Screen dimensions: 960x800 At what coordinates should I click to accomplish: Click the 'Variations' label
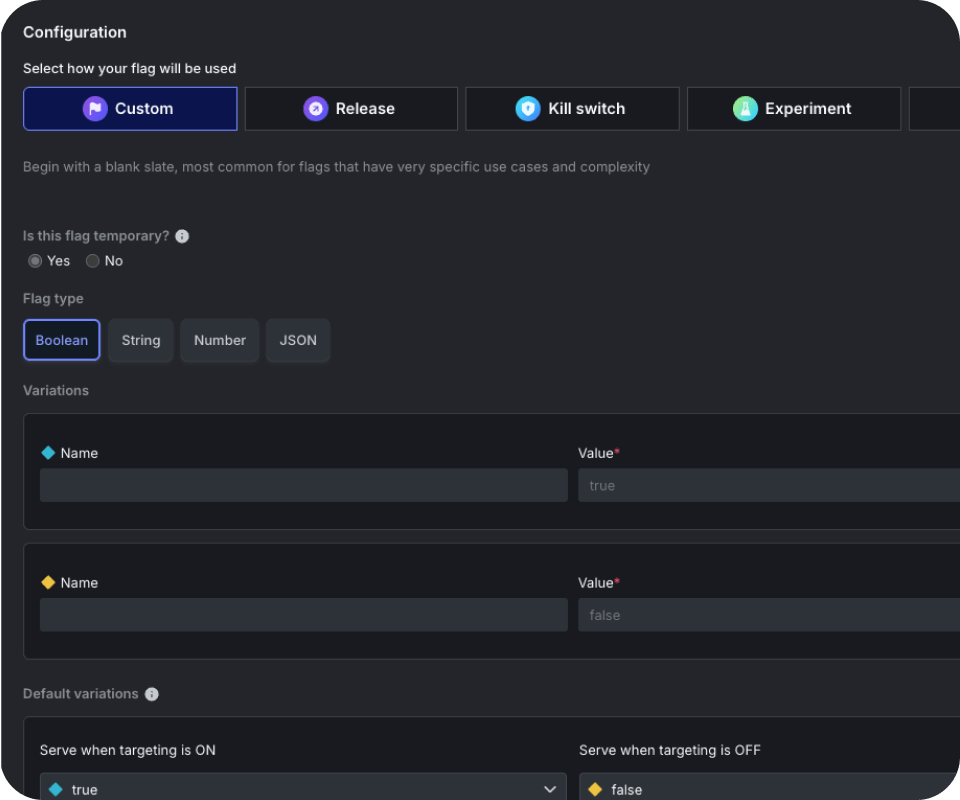coord(56,391)
